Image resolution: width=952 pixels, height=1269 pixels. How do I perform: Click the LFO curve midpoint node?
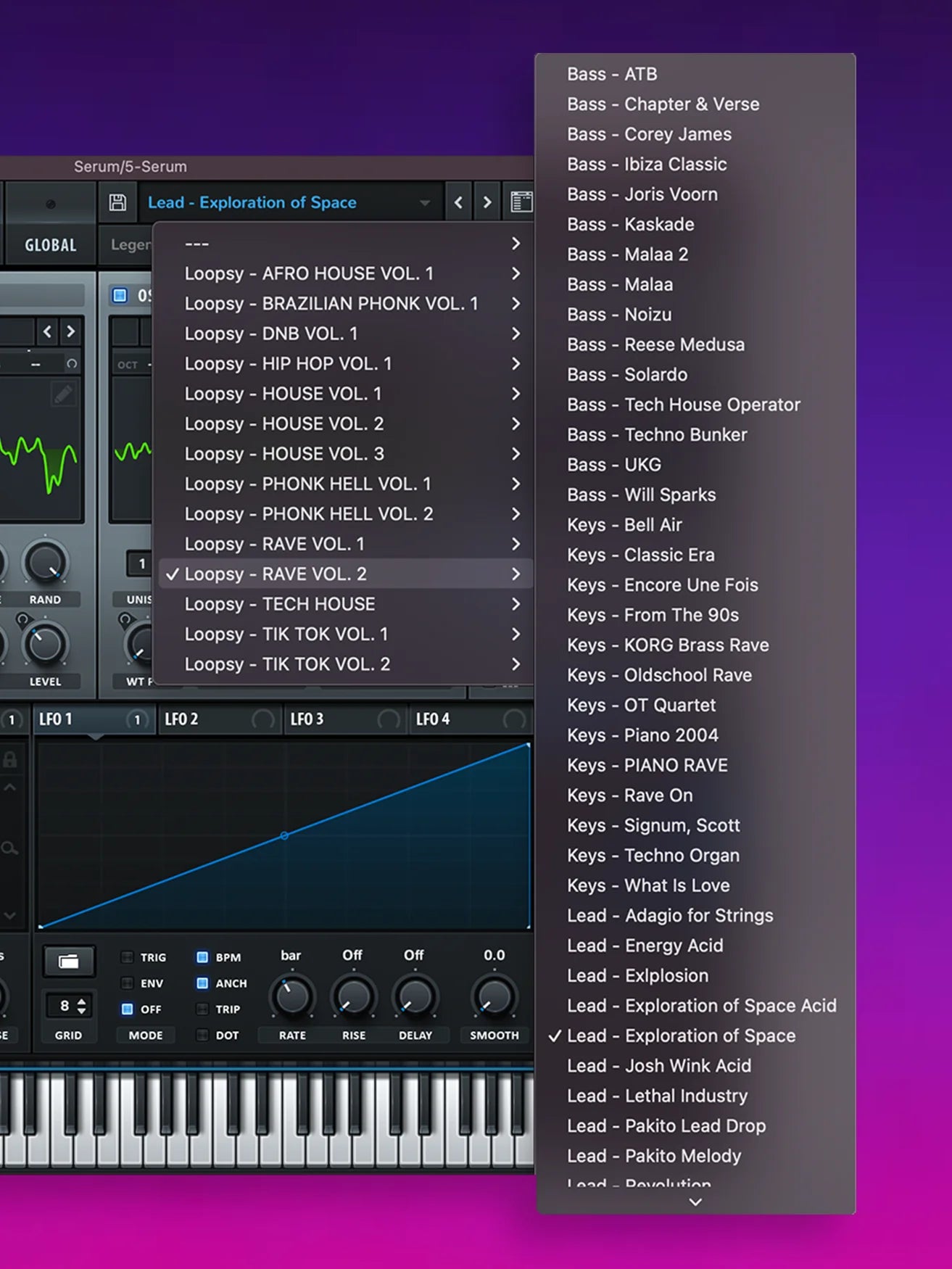click(284, 835)
